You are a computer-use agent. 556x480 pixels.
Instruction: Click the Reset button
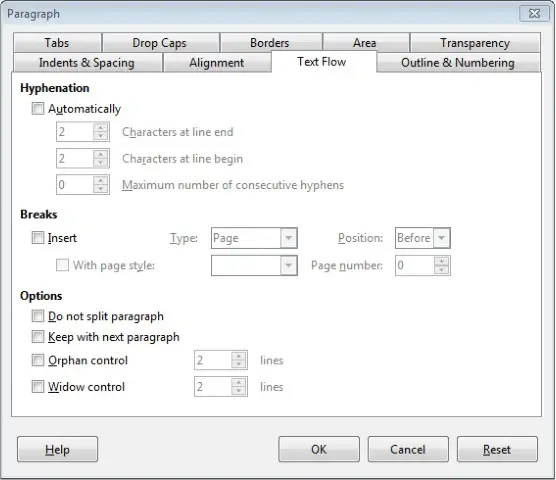pos(497,449)
